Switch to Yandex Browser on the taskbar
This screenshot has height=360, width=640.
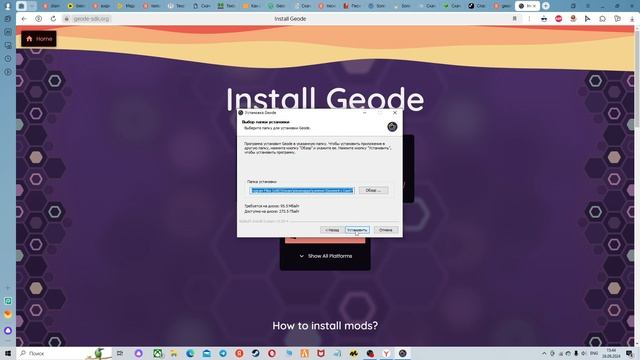[386, 353]
